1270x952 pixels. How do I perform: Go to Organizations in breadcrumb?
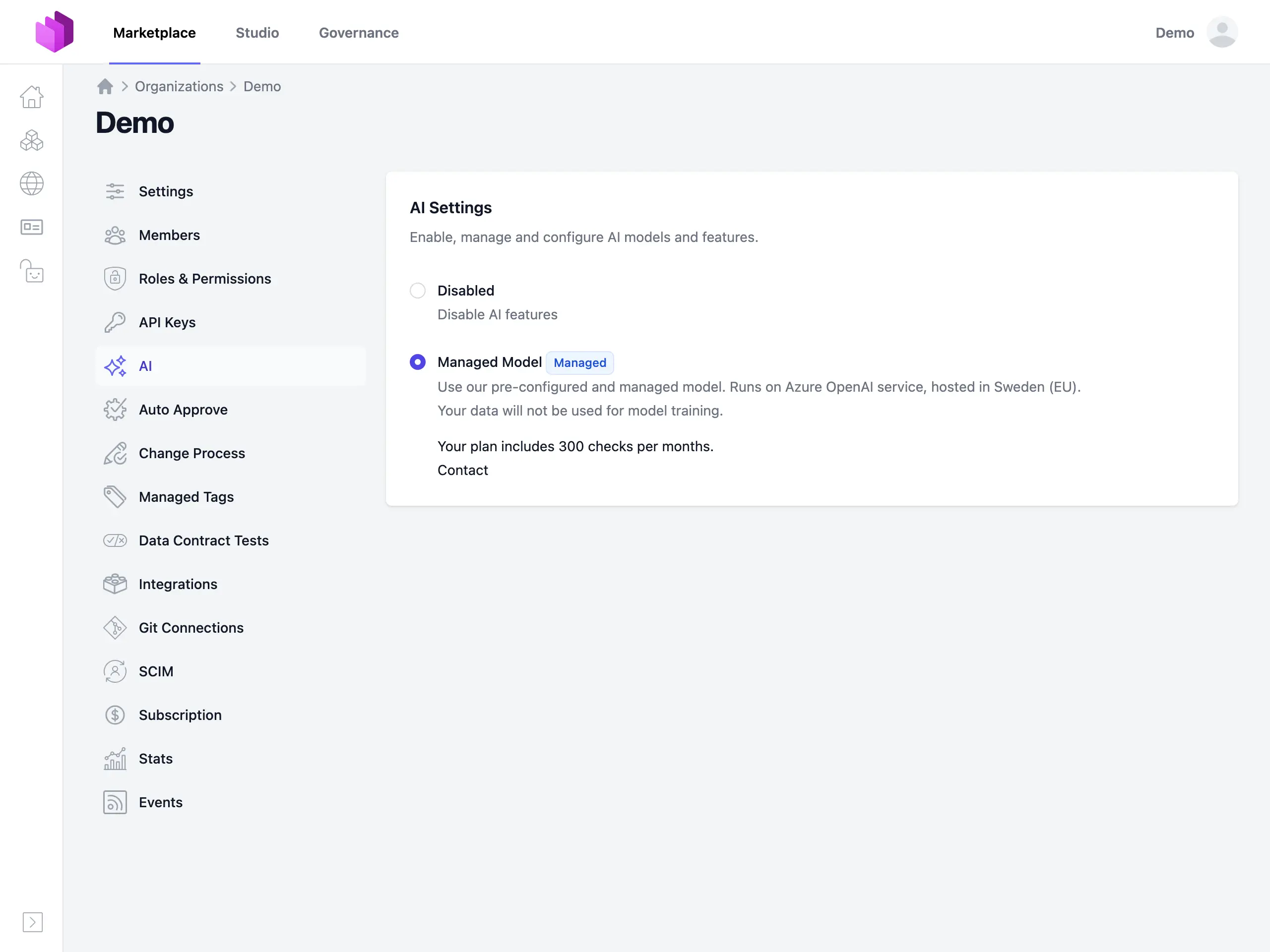pyautogui.click(x=179, y=87)
